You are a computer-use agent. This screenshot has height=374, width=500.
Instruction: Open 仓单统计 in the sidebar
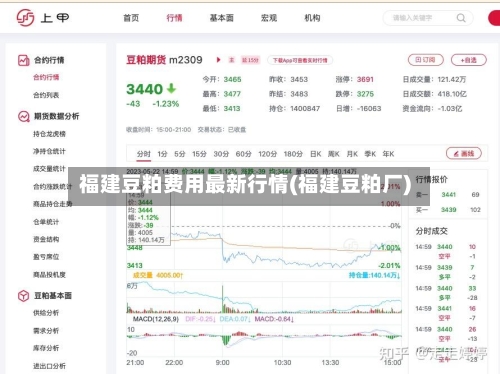pos(46,222)
